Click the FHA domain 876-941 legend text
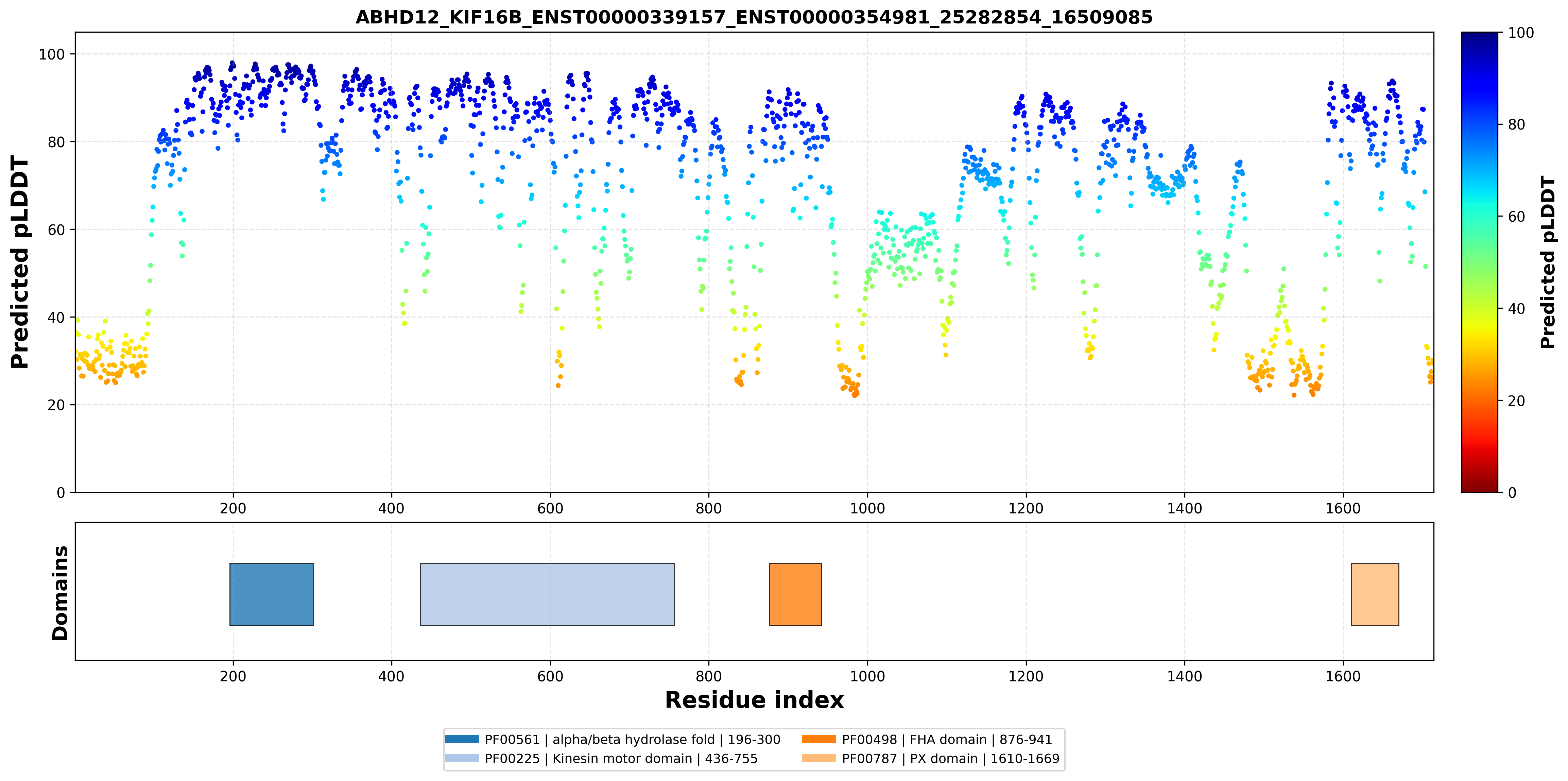The width and height of the screenshot is (1568, 781). tap(947, 740)
